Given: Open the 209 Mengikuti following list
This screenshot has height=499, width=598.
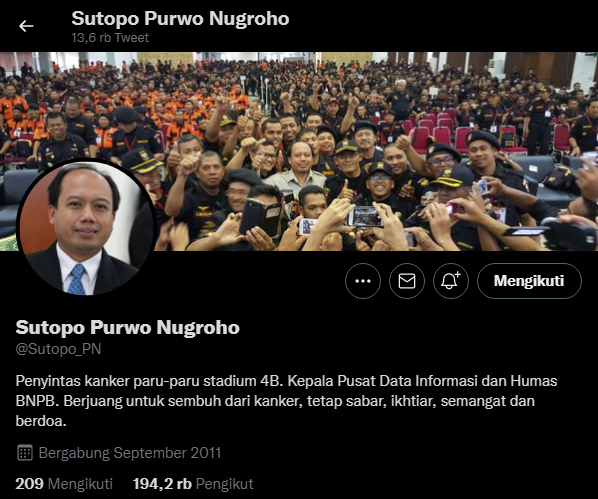Looking at the screenshot, I should [64, 484].
